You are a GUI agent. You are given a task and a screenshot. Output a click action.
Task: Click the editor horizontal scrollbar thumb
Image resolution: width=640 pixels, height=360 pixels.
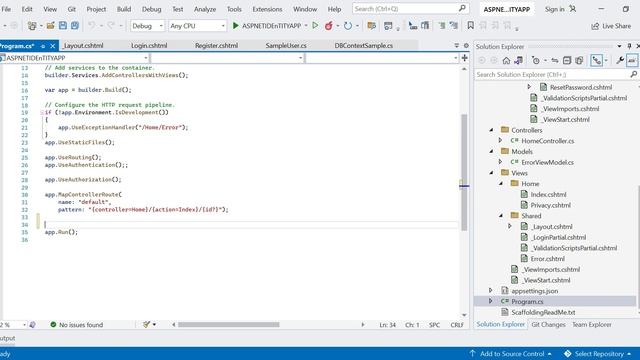[229, 325]
